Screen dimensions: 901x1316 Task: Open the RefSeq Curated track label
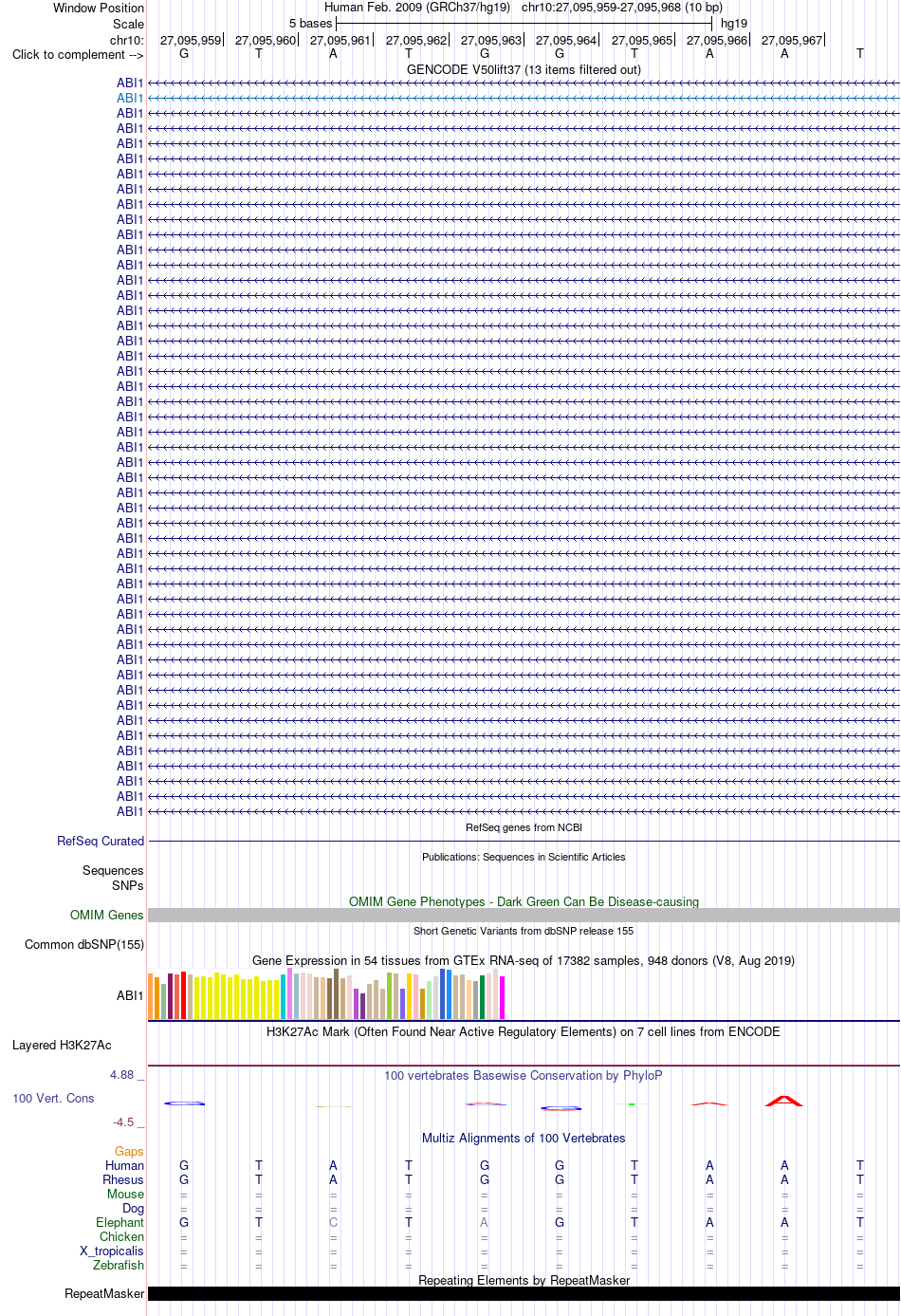pyautogui.click(x=101, y=841)
